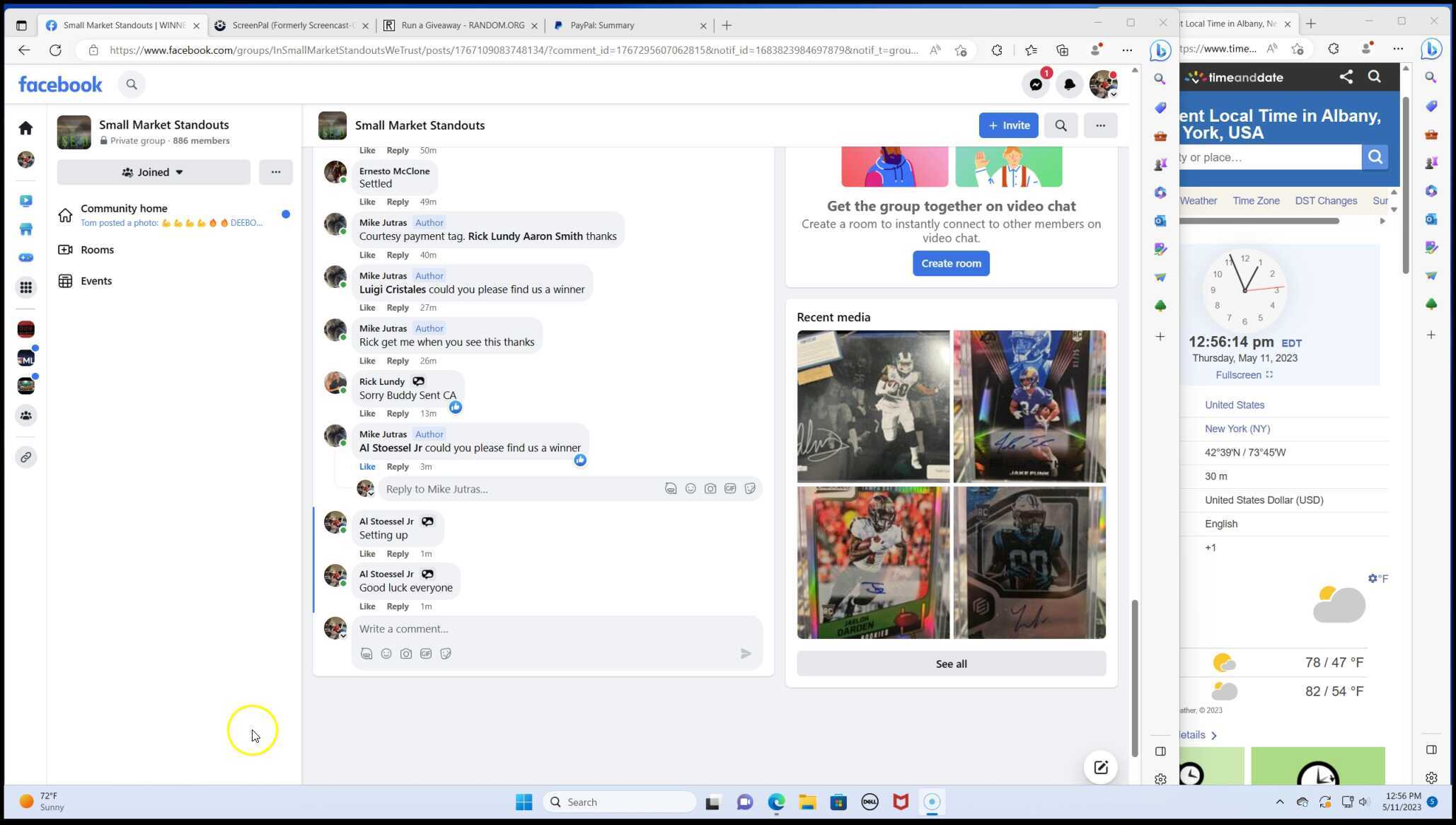Open Facebook notifications bell
Screen dimensions: 1456x825
1069,85
